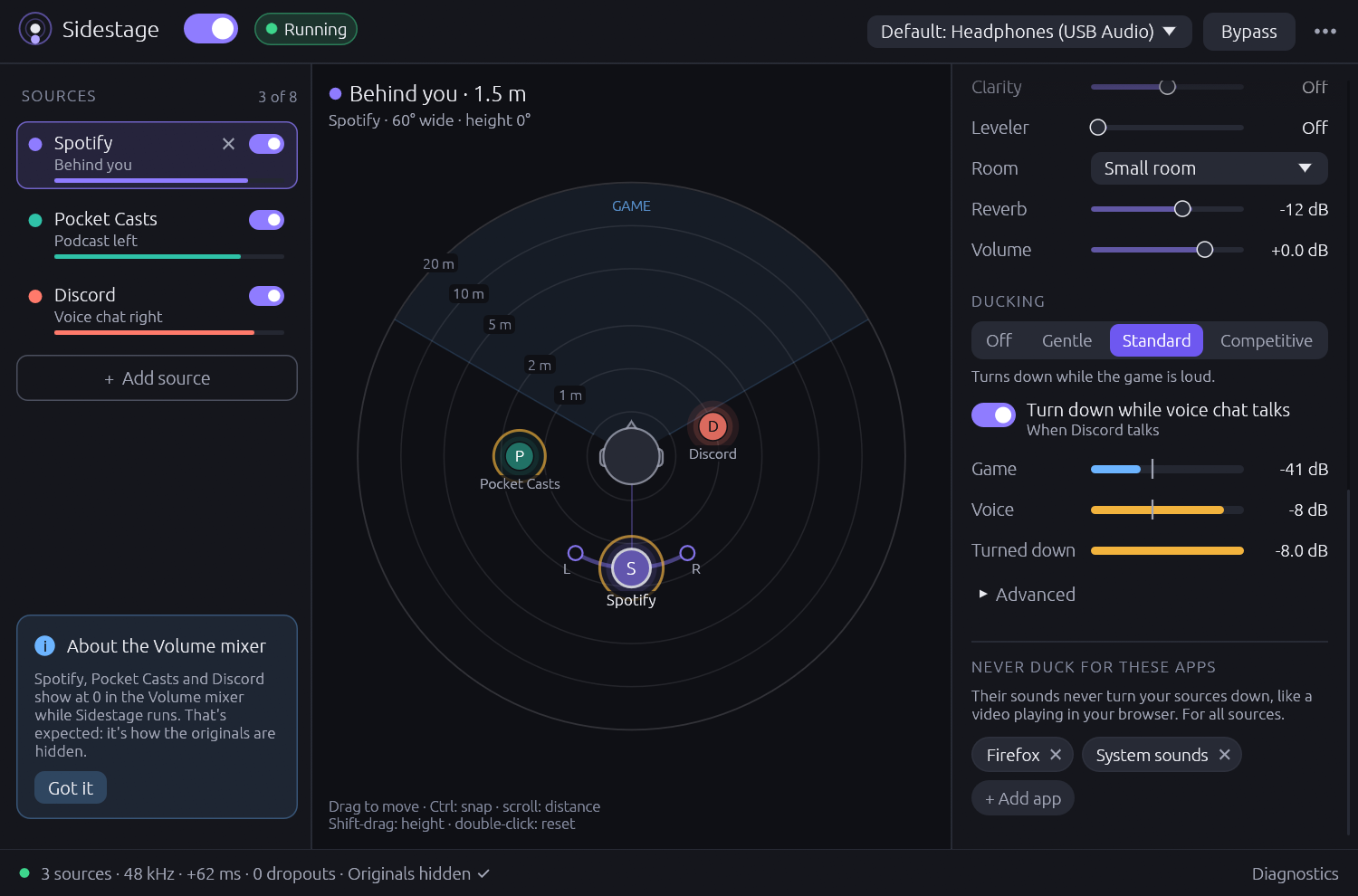Screen dimensions: 1358x896
Task: Select the Spotify node on the stage
Action: (631, 568)
